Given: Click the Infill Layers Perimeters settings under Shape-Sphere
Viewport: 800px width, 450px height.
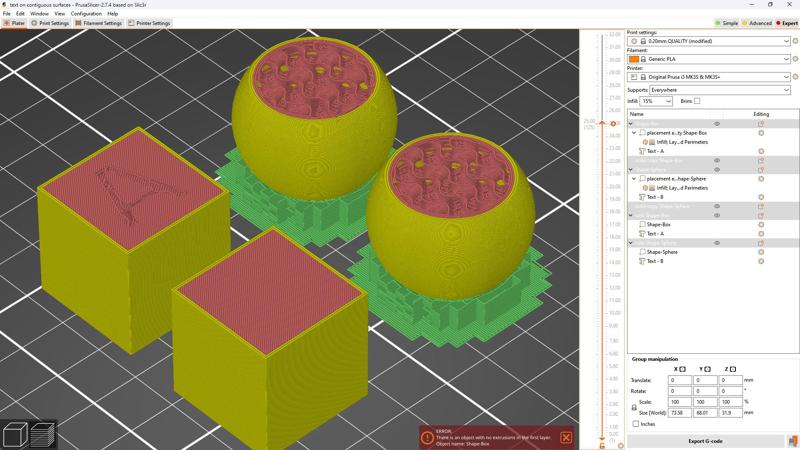Looking at the screenshot, I should pyautogui.click(x=682, y=188).
